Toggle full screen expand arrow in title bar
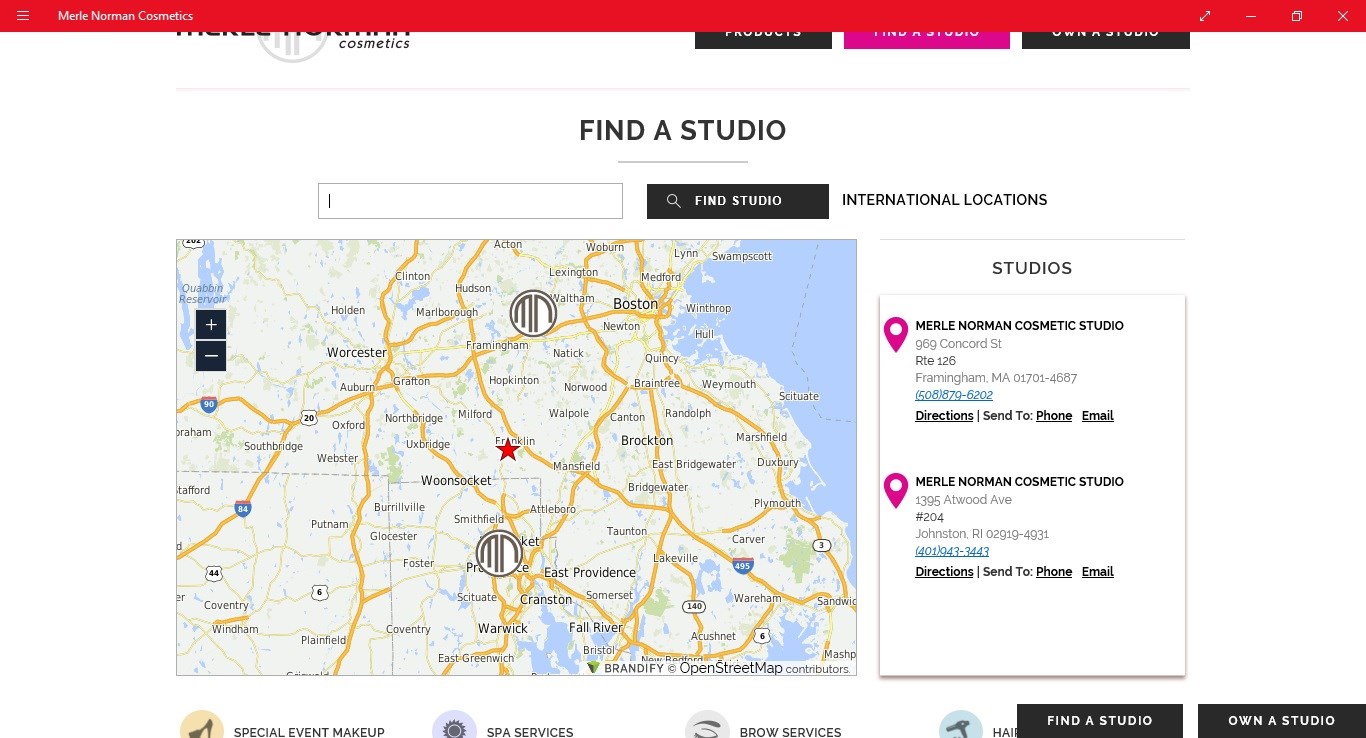This screenshot has height=738, width=1366. (1205, 16)
